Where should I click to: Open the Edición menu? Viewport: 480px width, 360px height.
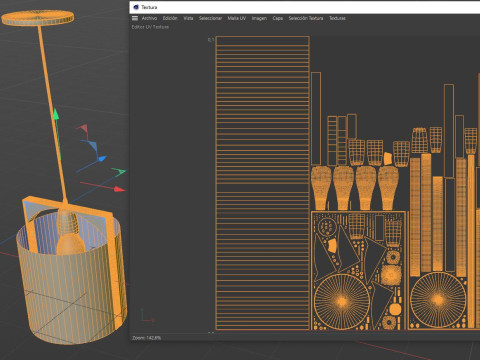pyautogui.click(x=170, y=18)
